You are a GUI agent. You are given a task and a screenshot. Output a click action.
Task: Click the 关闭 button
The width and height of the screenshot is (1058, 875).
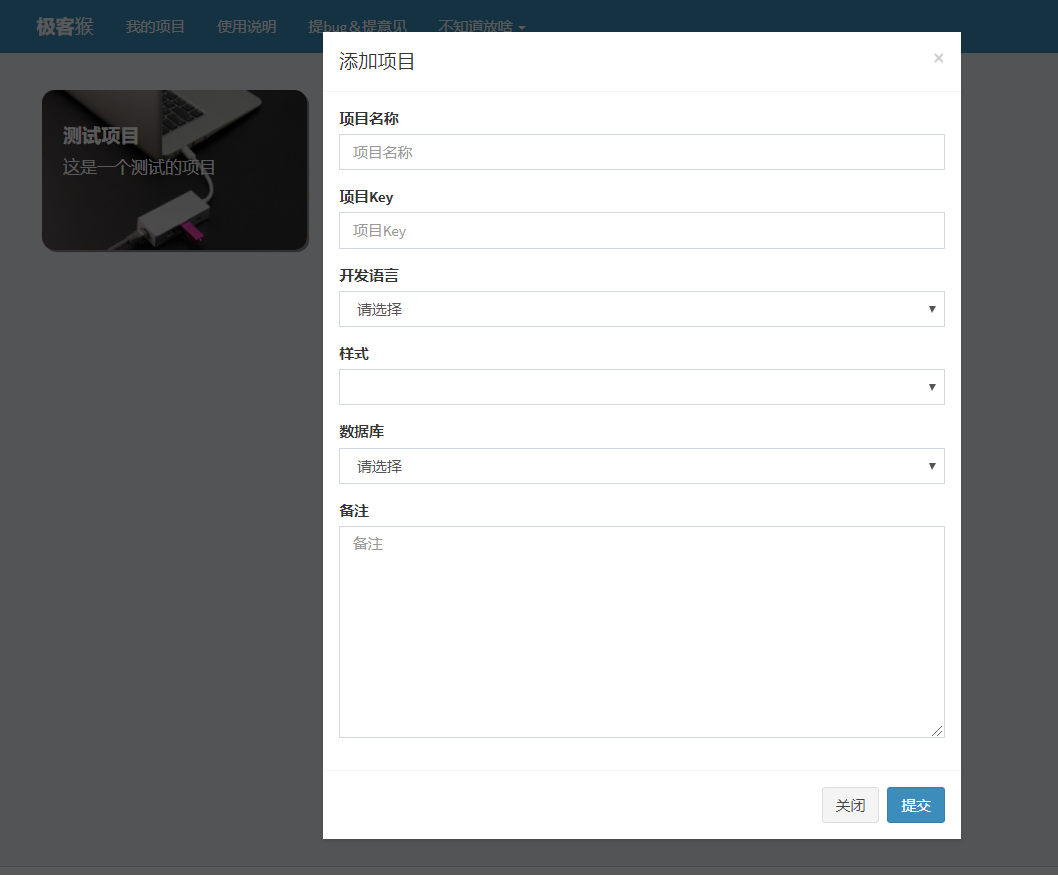tap(850, 805)
